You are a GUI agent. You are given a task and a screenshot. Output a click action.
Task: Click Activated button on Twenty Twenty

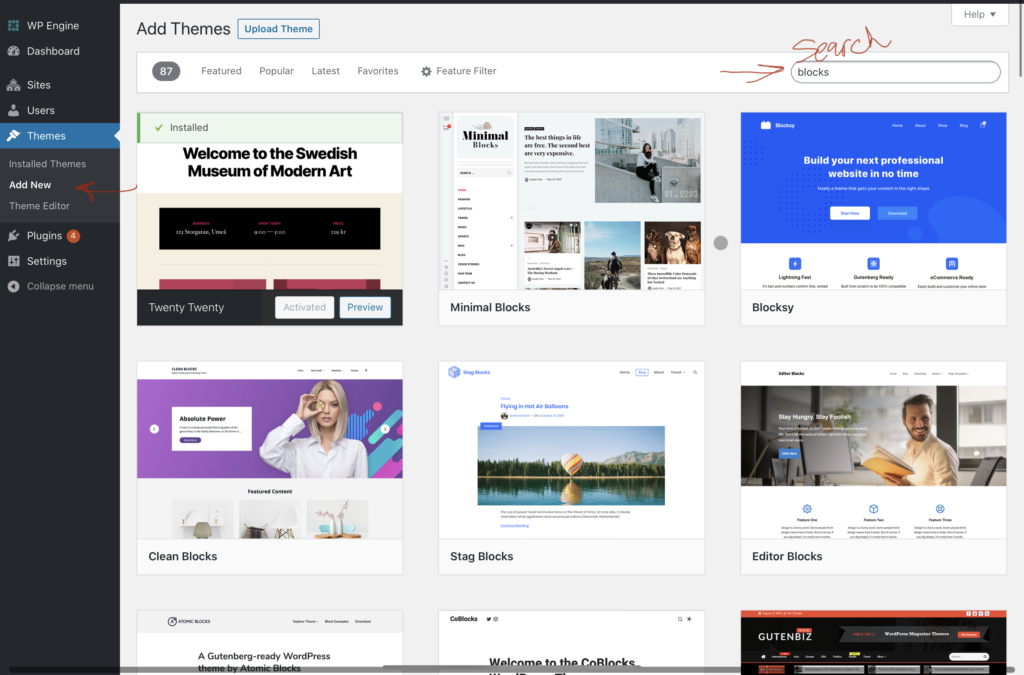click(x=304, y=307)
